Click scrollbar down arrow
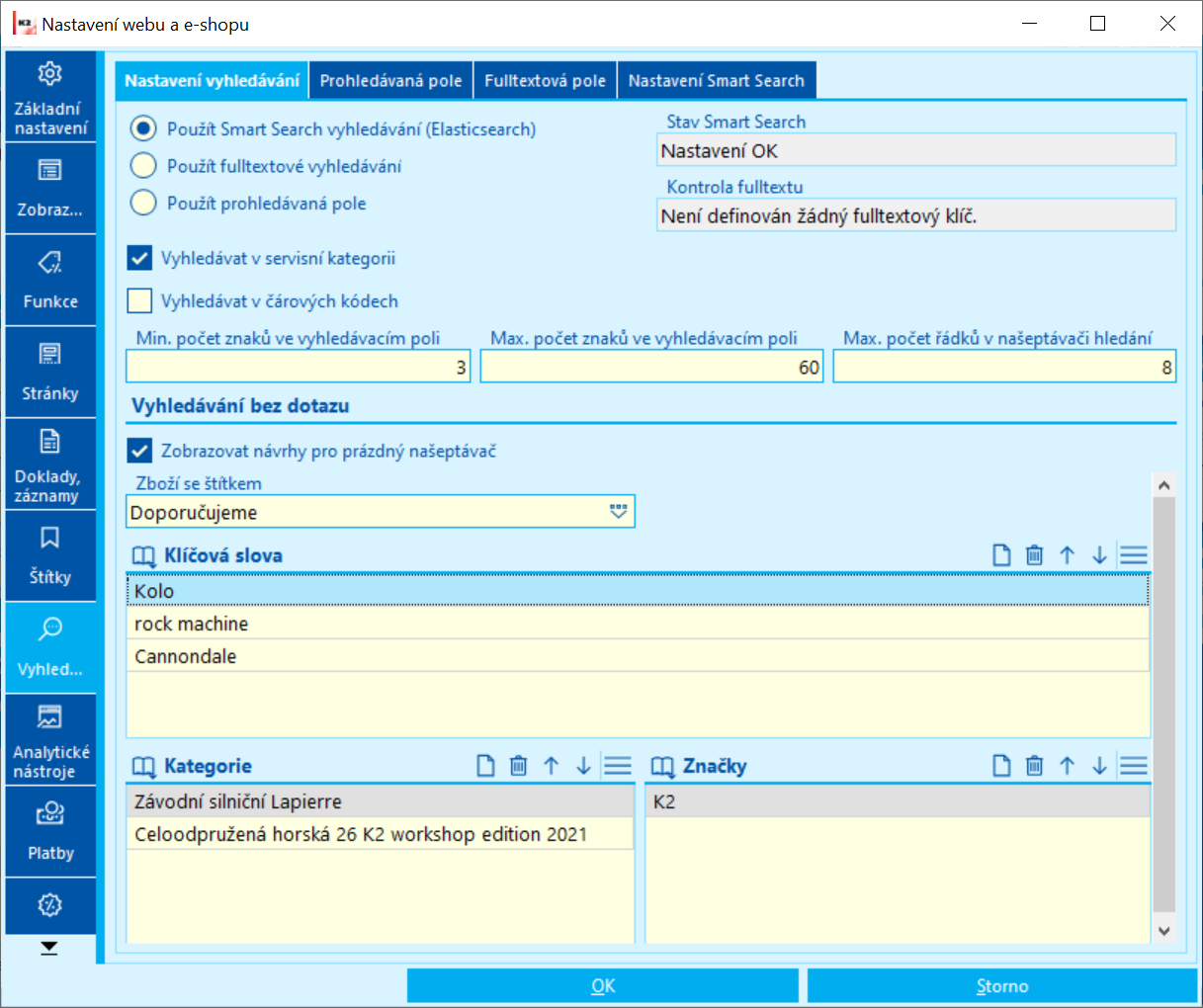Image resolution: width=1203 pixels, height=1008 pixels. point(1163,931)
